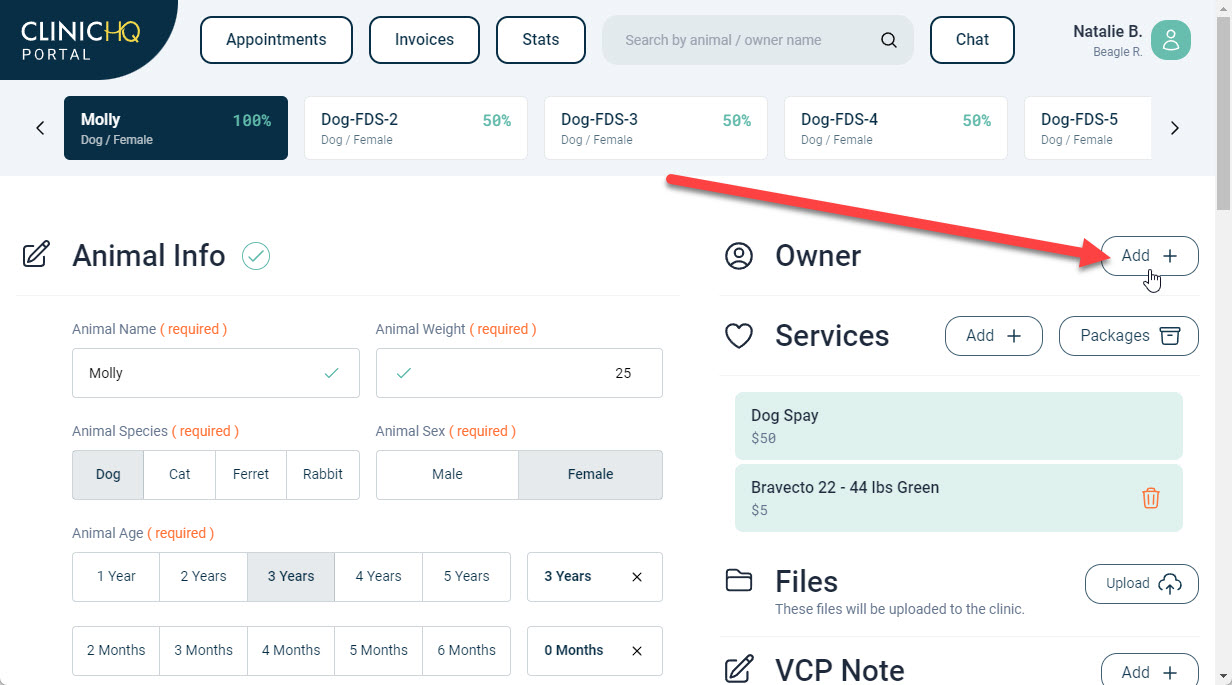The image size is (1232, 685).
Task: Open Packages with the box icon
Action: 1128,336
